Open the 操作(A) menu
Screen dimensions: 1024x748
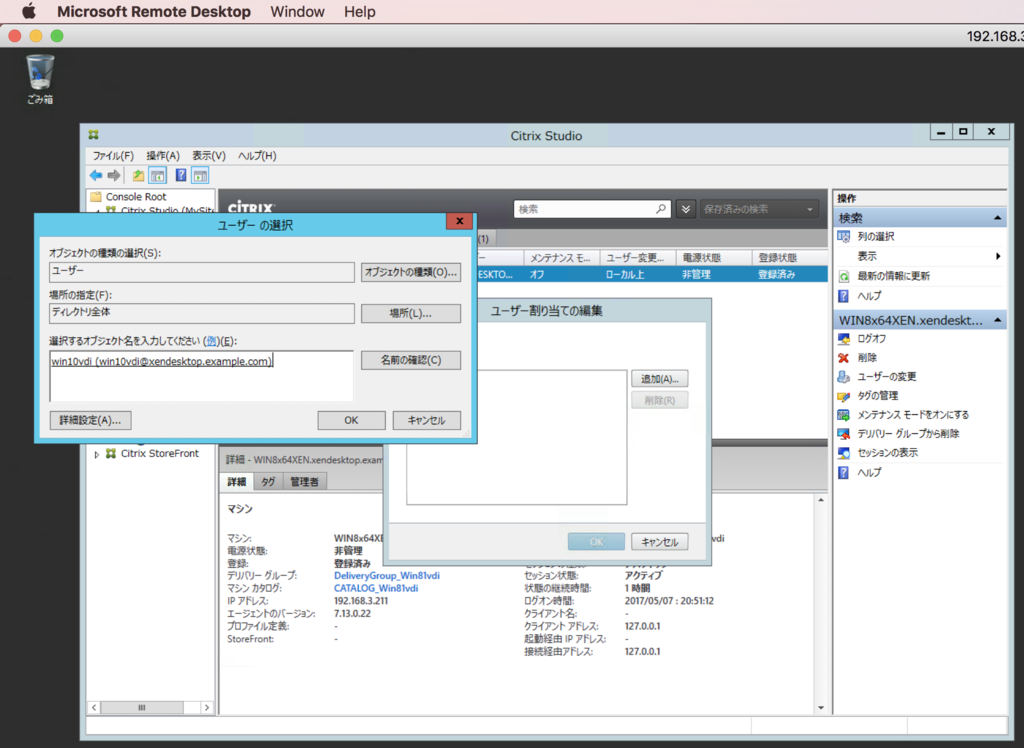pyautogui.click(x=163, y=155)
